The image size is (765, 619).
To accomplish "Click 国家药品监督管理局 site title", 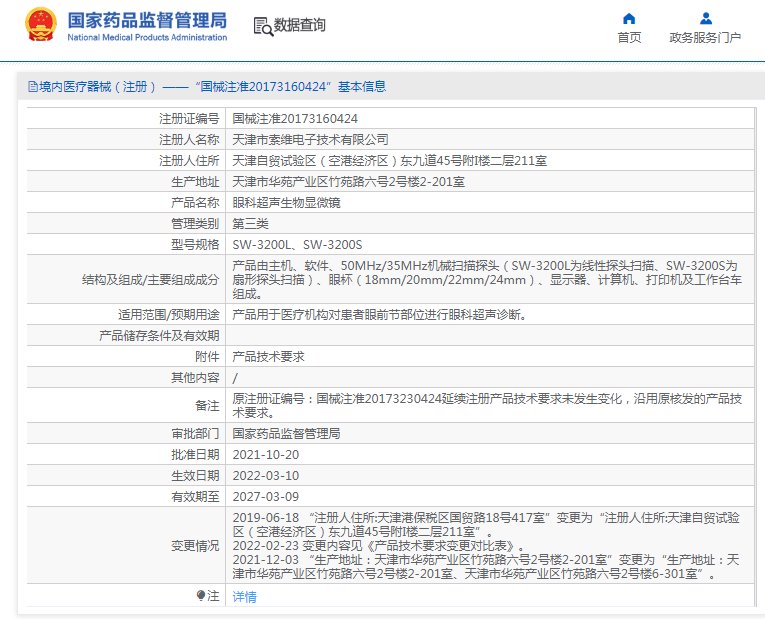I will point(147,20).
